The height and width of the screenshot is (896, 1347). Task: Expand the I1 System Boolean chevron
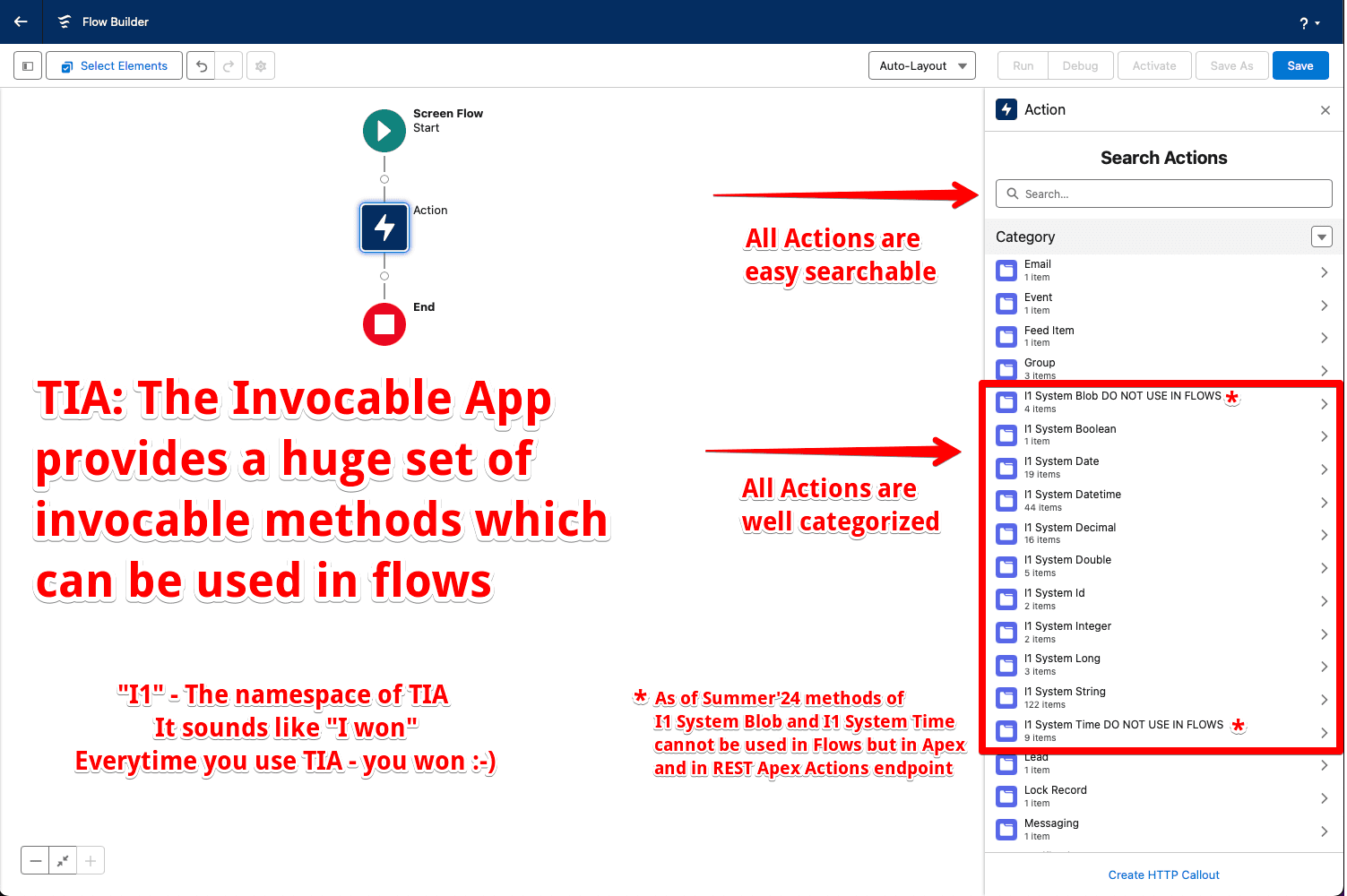pyautogui.click(x=1324, y=436)
